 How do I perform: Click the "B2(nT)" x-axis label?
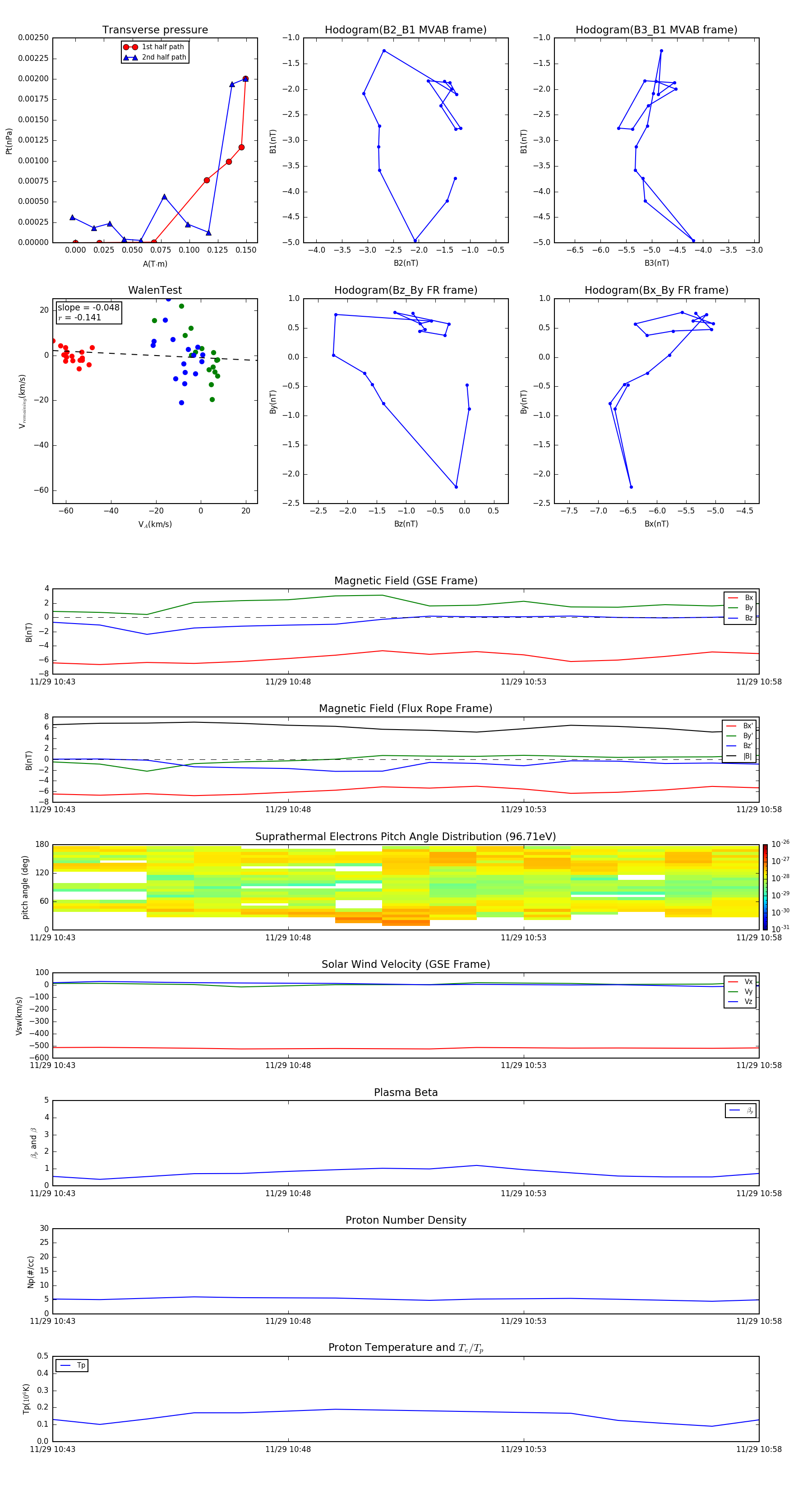[406, 263]
